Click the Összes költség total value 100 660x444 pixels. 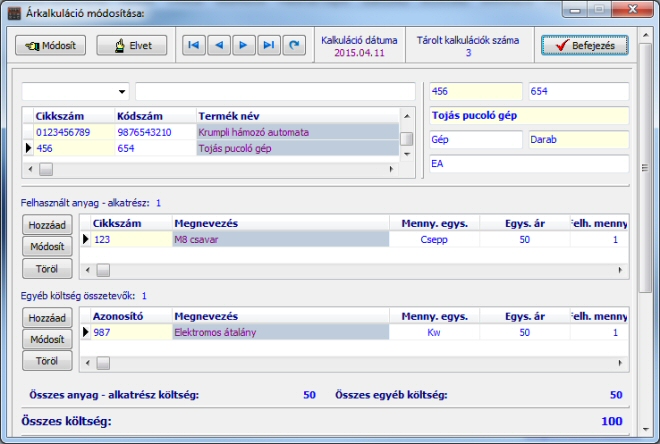pyautogui.click(x=612, y=421)
